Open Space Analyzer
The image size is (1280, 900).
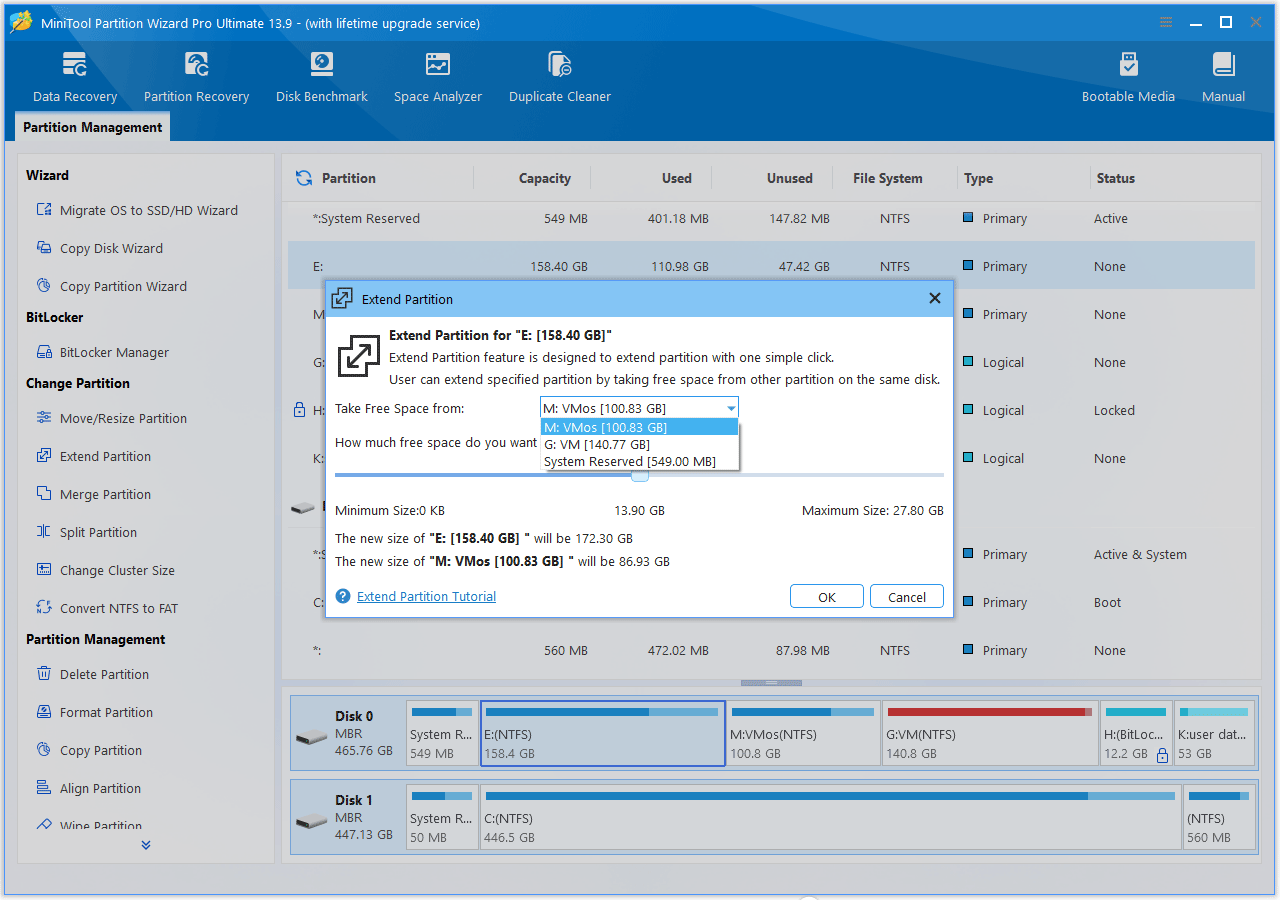point(438,77)
